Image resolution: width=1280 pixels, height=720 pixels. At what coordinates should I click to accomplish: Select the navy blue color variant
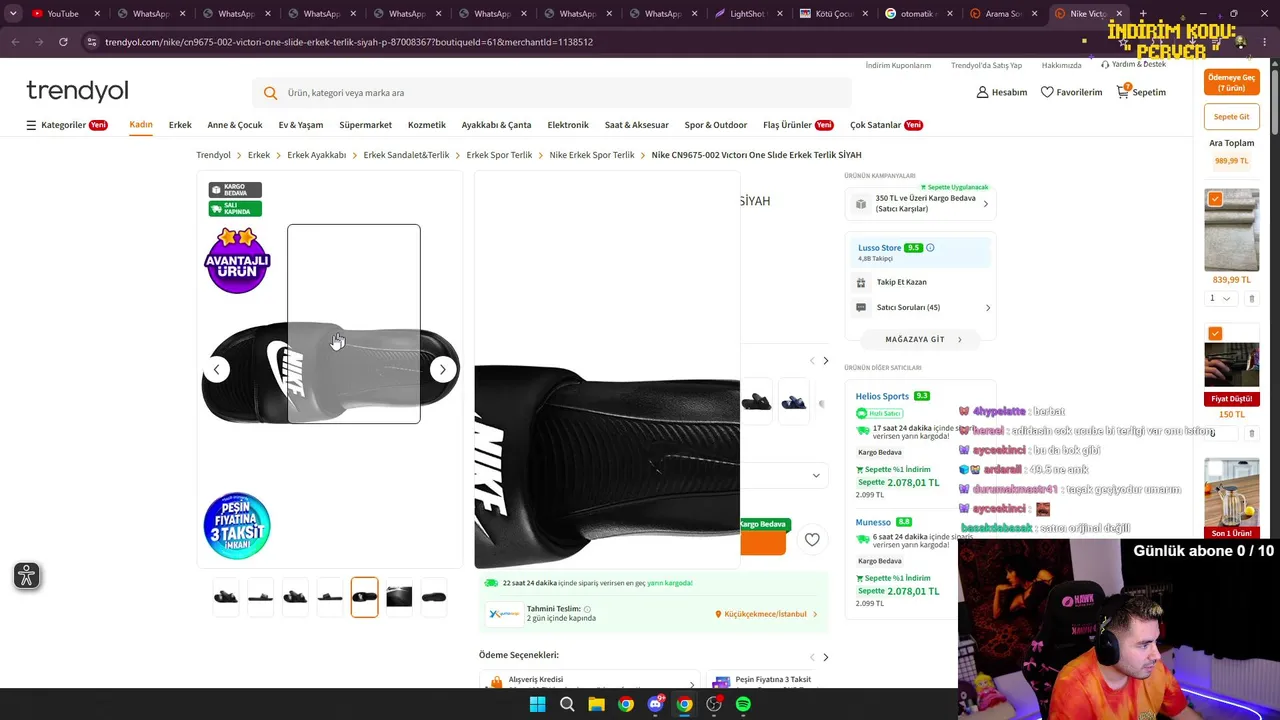pos(794,403)
